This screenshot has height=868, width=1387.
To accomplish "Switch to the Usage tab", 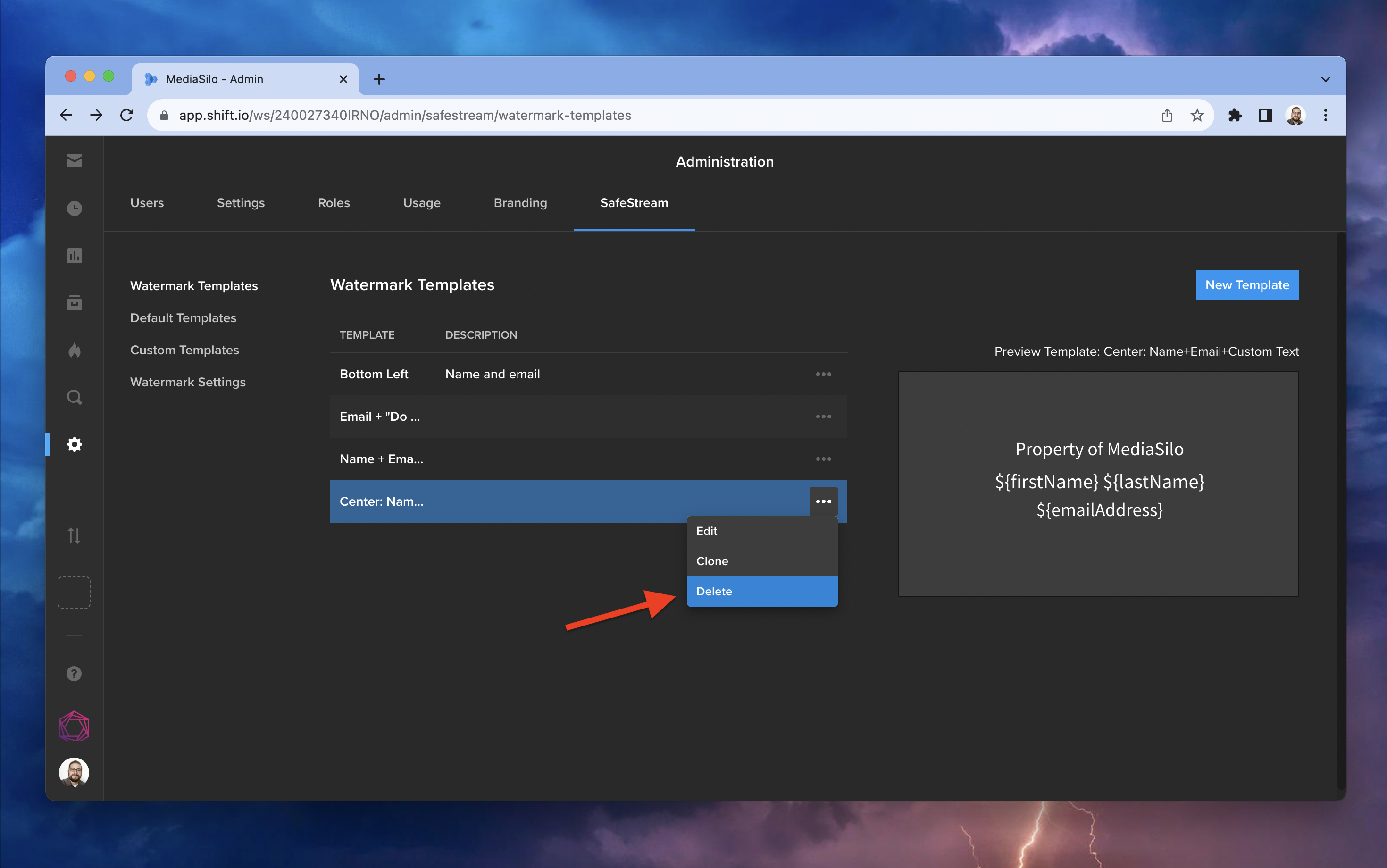I will pos(421,203).
